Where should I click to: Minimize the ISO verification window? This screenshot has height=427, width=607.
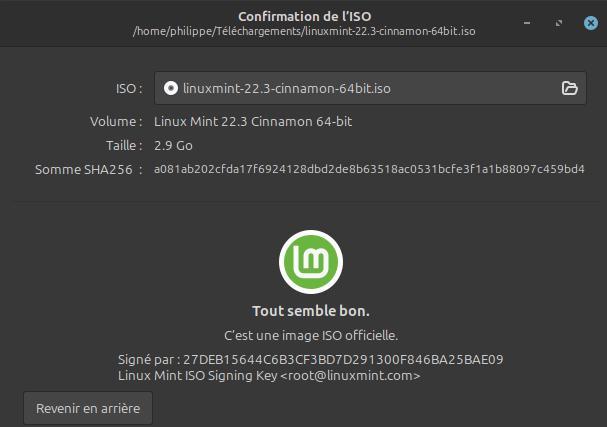pos(527,23)
